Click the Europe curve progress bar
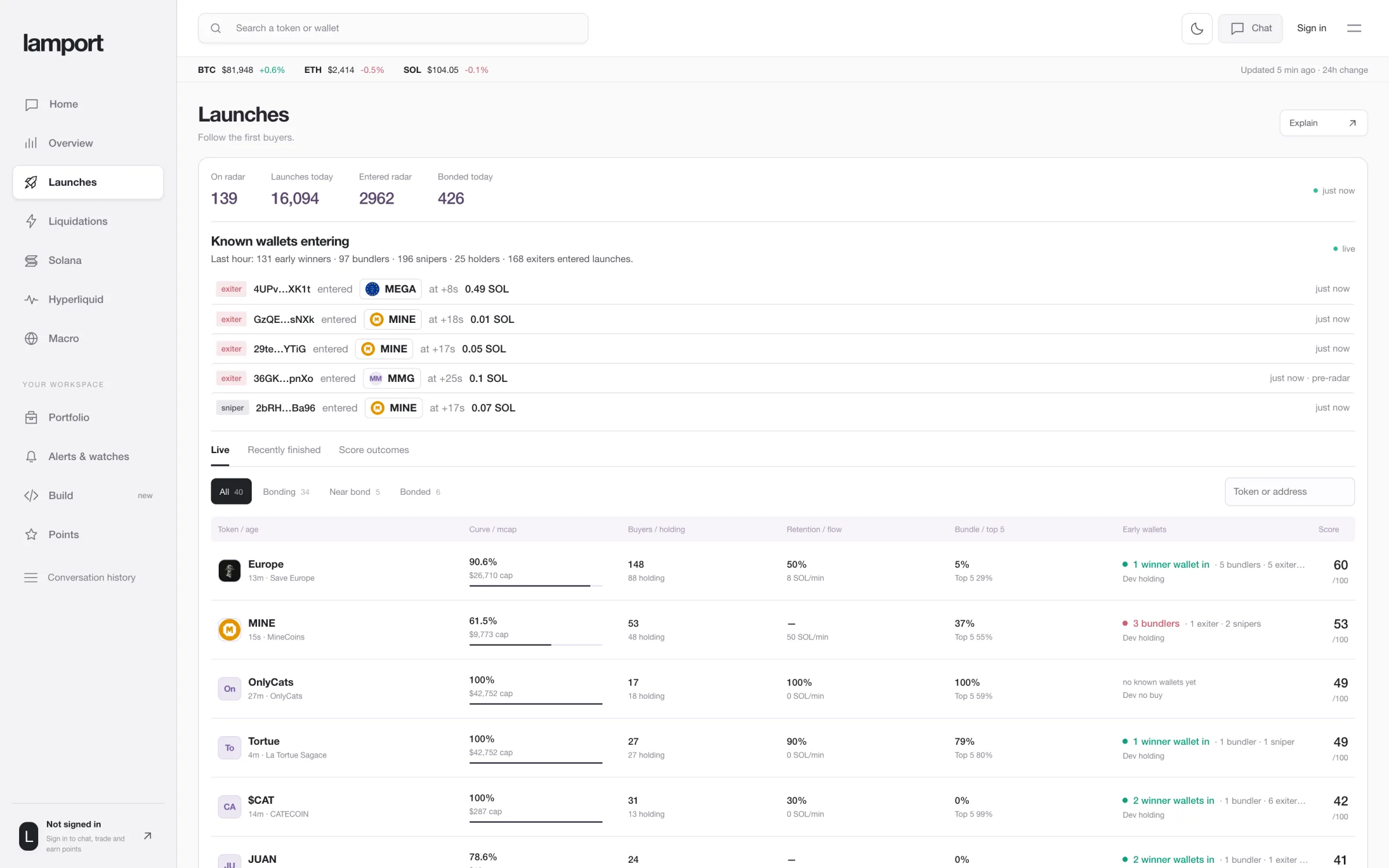This screenshot has width=1389, height=868. [535, 586]
